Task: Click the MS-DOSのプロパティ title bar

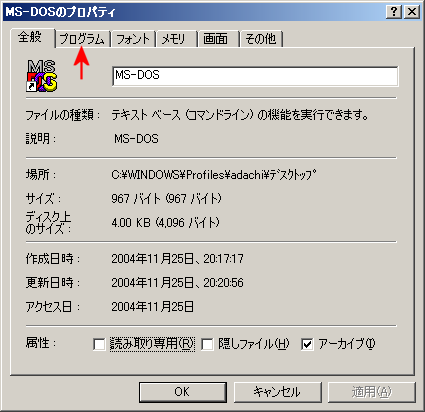Action: pos(193,12)
